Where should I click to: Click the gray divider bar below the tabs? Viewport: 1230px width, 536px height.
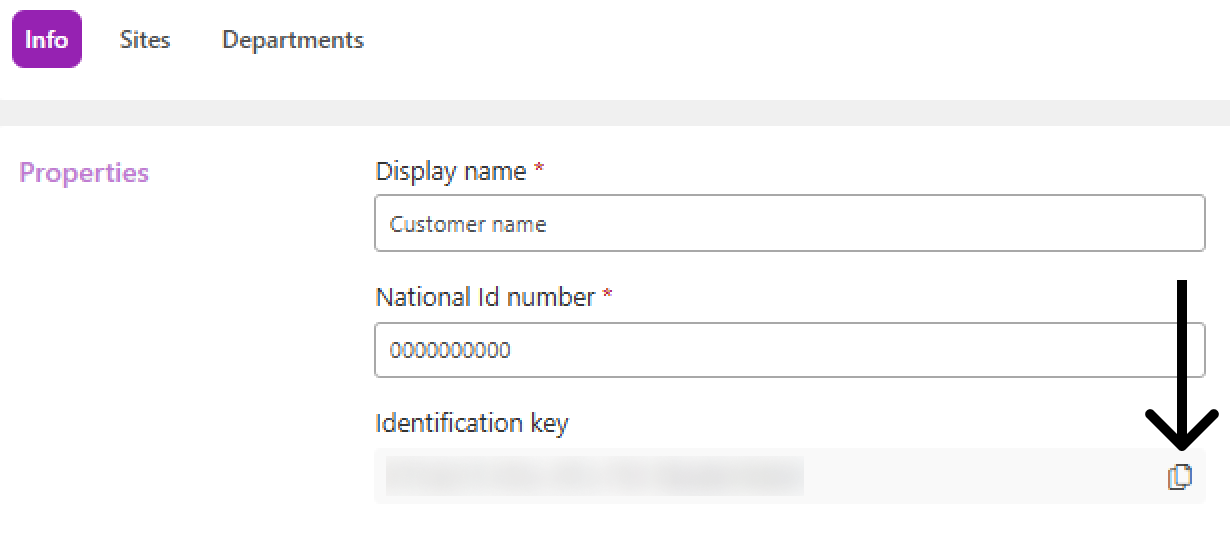pos(615,112)
